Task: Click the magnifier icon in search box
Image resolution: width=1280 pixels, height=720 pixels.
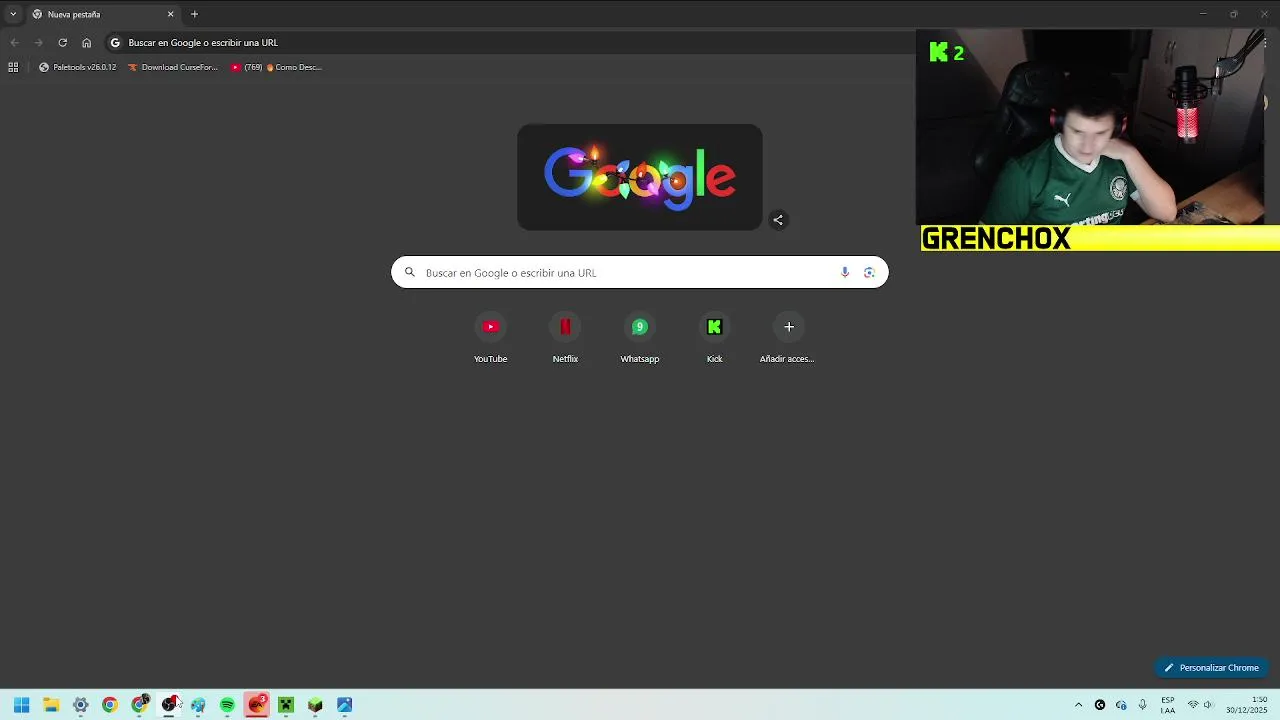Action: point(409,272)
